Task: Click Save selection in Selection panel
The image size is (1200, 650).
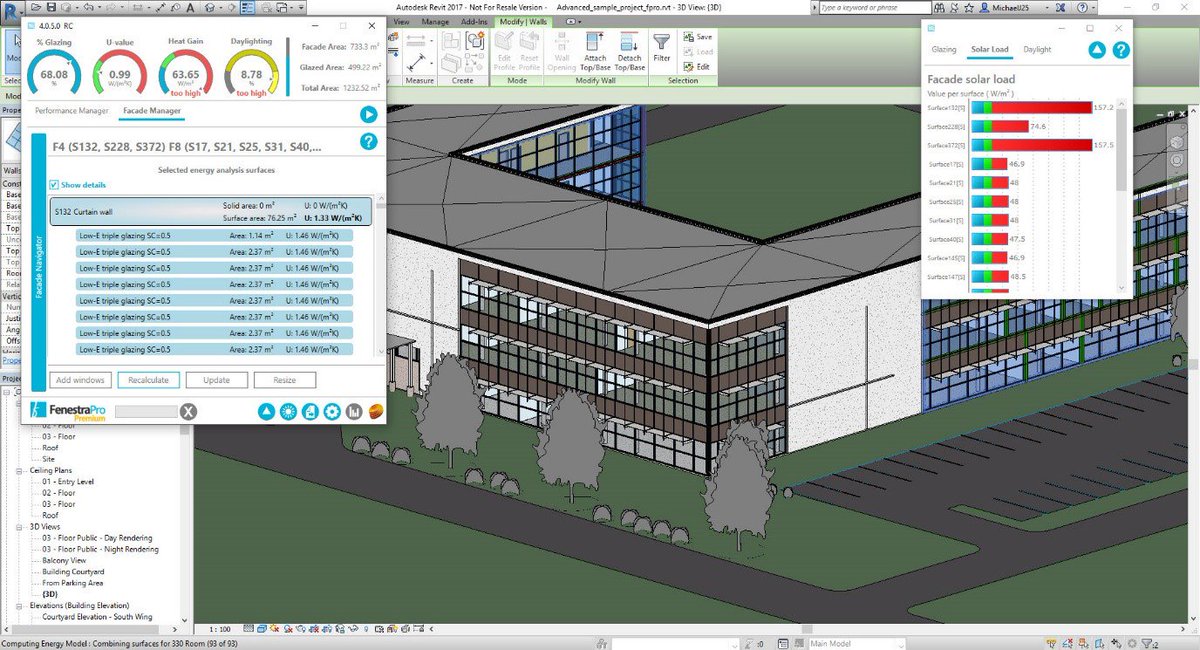Action: tap(697, 37)
